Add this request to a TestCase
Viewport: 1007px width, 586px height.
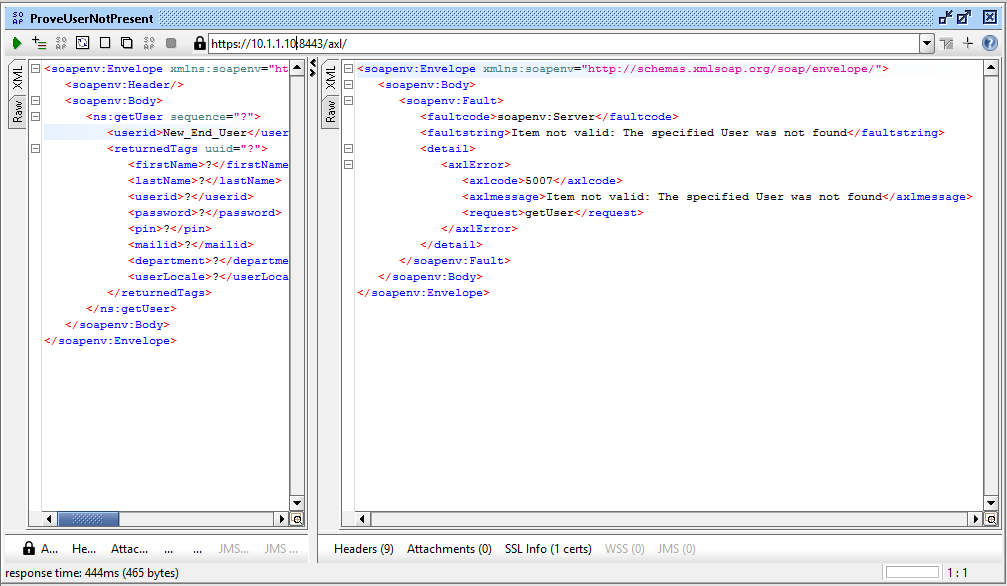click(x=38, y=43)
